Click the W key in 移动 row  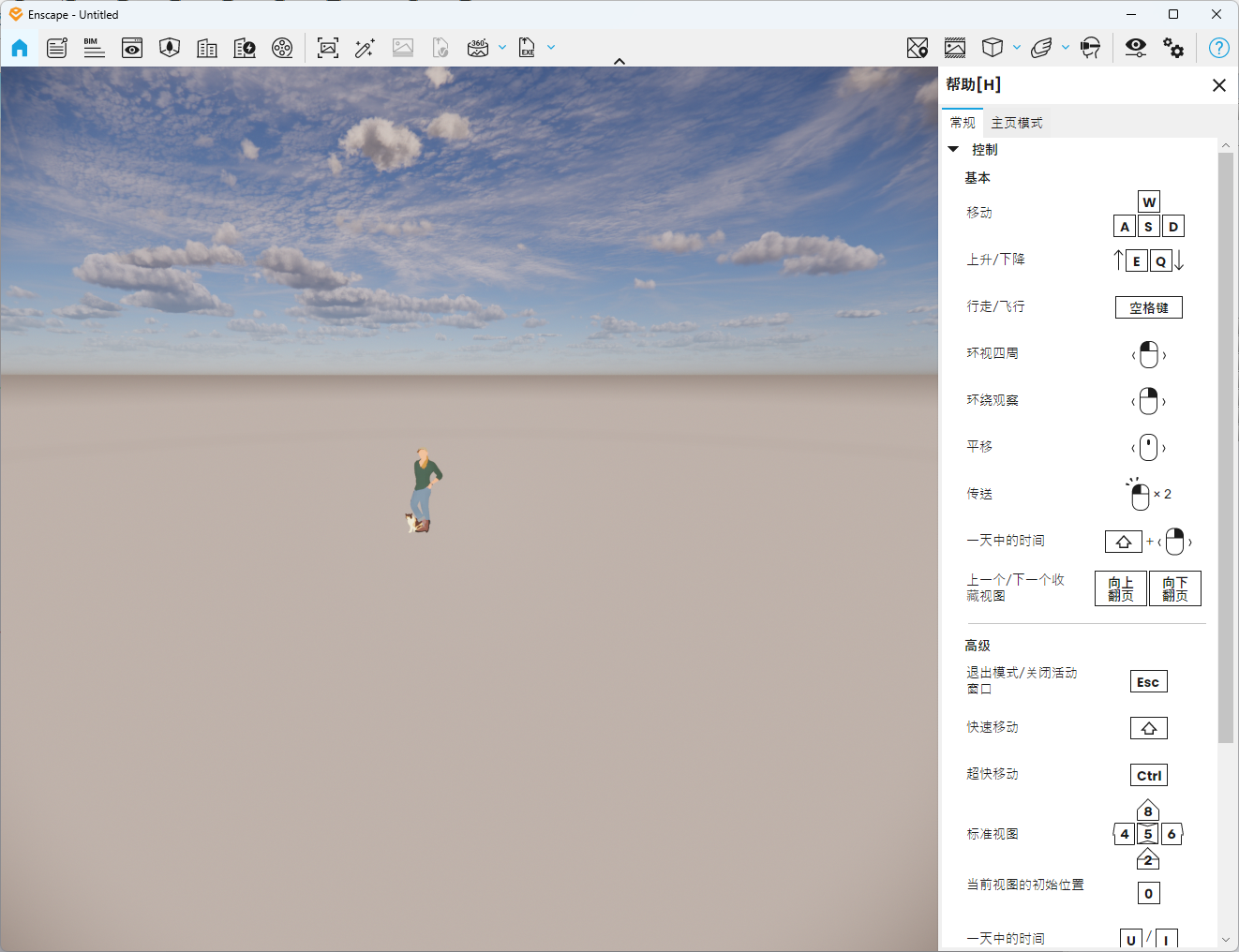1149,202
